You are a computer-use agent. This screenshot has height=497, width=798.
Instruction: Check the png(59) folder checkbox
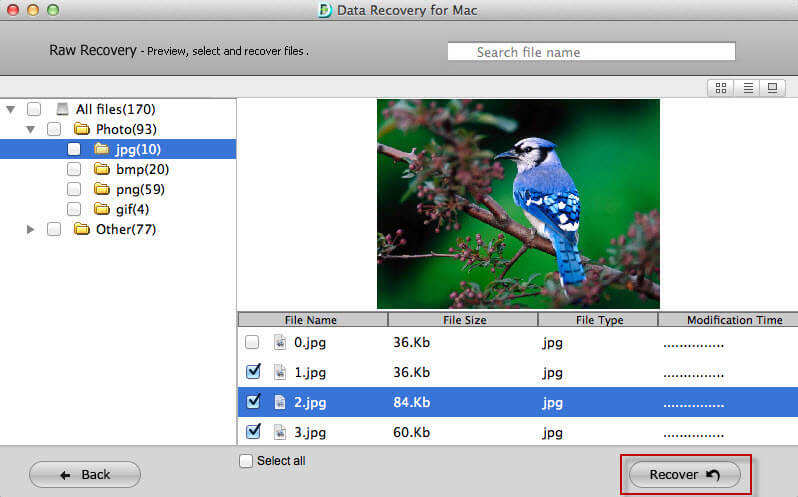point(74,189)
